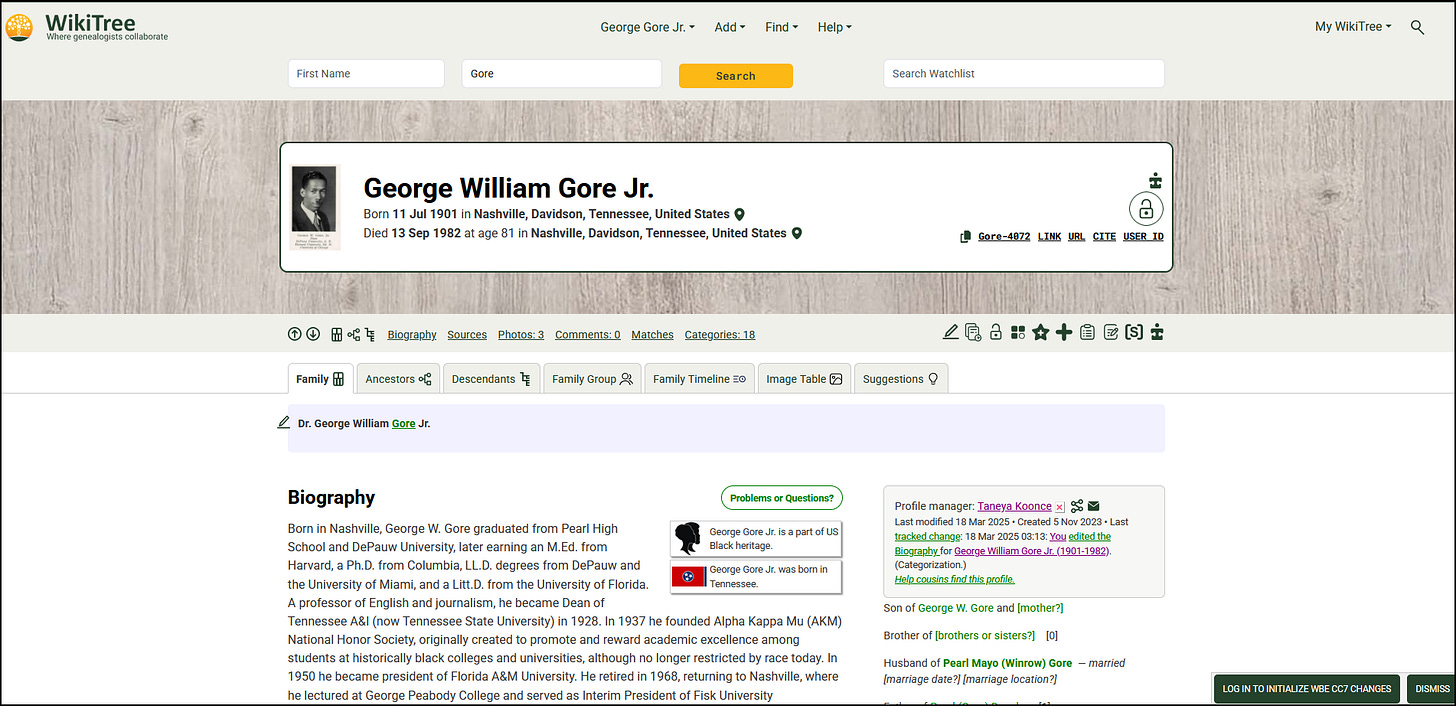The width and height of the screenshot is (1456, 706).
Task: Click the circled open-padlock privacy icon
Action: (x=1146, y=209)
